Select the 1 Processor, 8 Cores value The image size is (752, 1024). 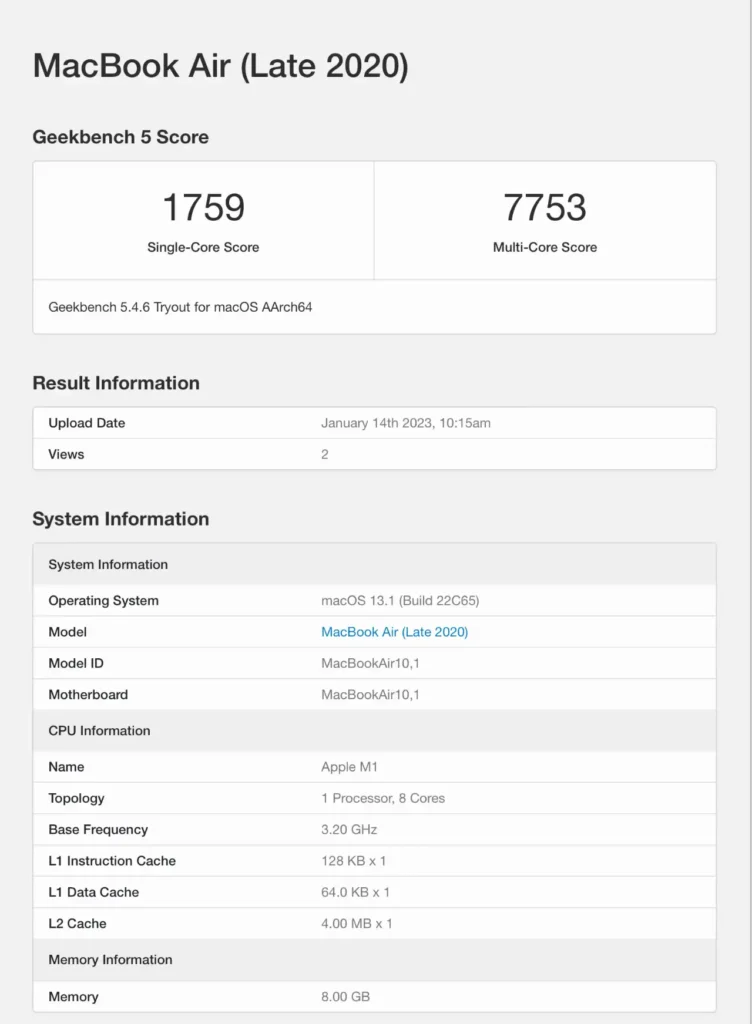[x=383, y=799]
